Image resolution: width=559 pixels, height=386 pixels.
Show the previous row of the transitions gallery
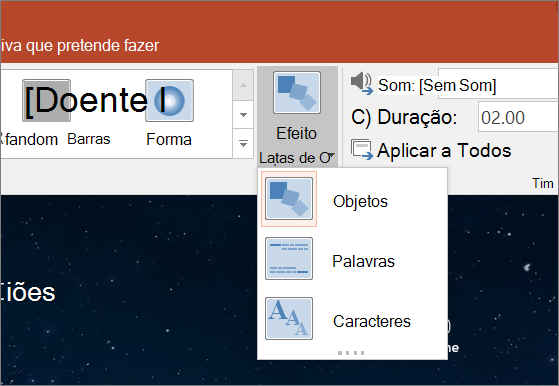tap(243, 85)
